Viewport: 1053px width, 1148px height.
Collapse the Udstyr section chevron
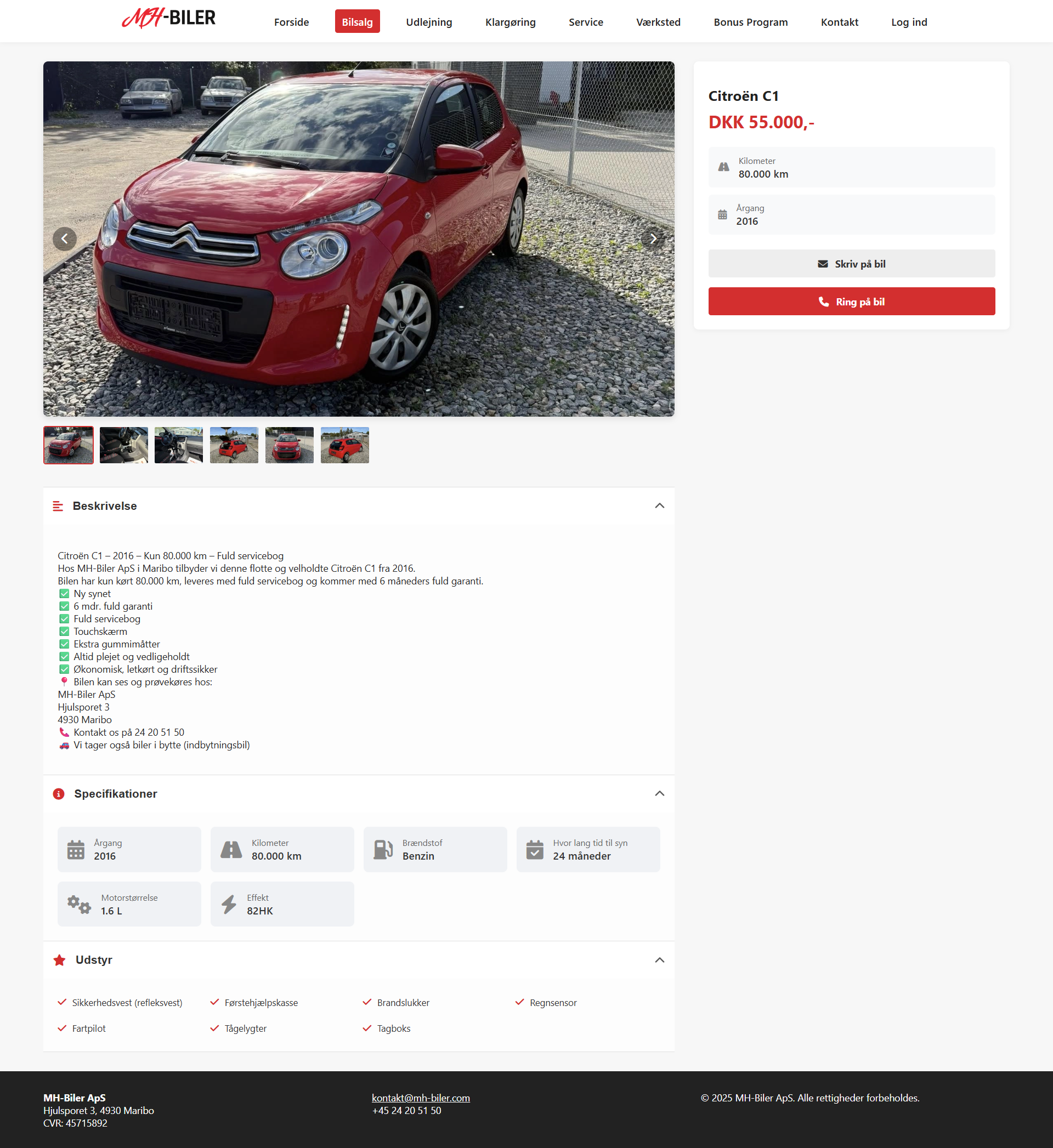pyautogui.click(x=659, y=960)
